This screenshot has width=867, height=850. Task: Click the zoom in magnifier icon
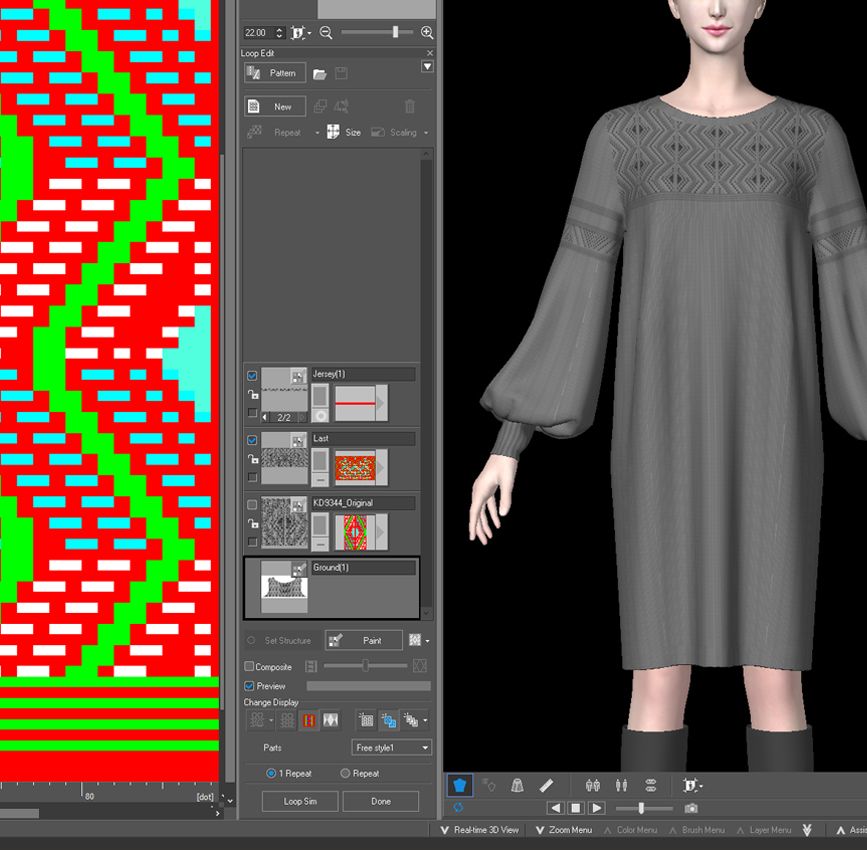427,33
